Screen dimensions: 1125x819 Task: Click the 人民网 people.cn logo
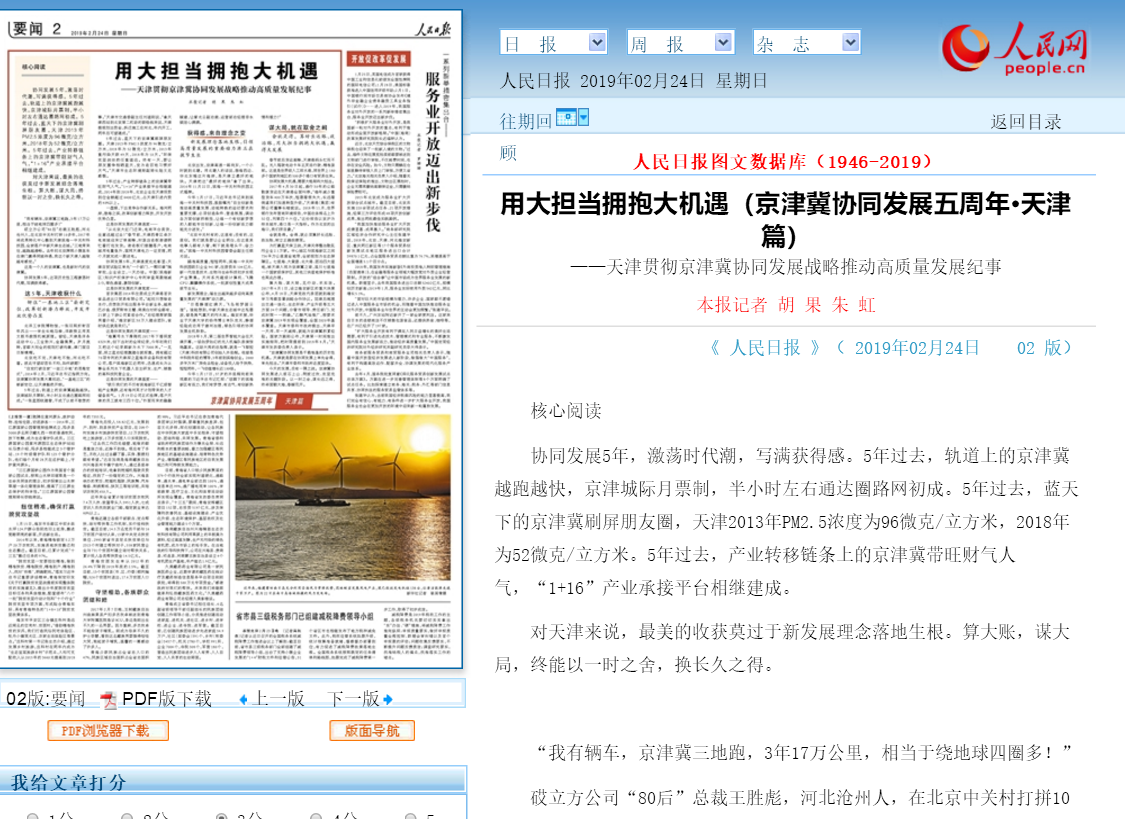tap(1015, 48)
